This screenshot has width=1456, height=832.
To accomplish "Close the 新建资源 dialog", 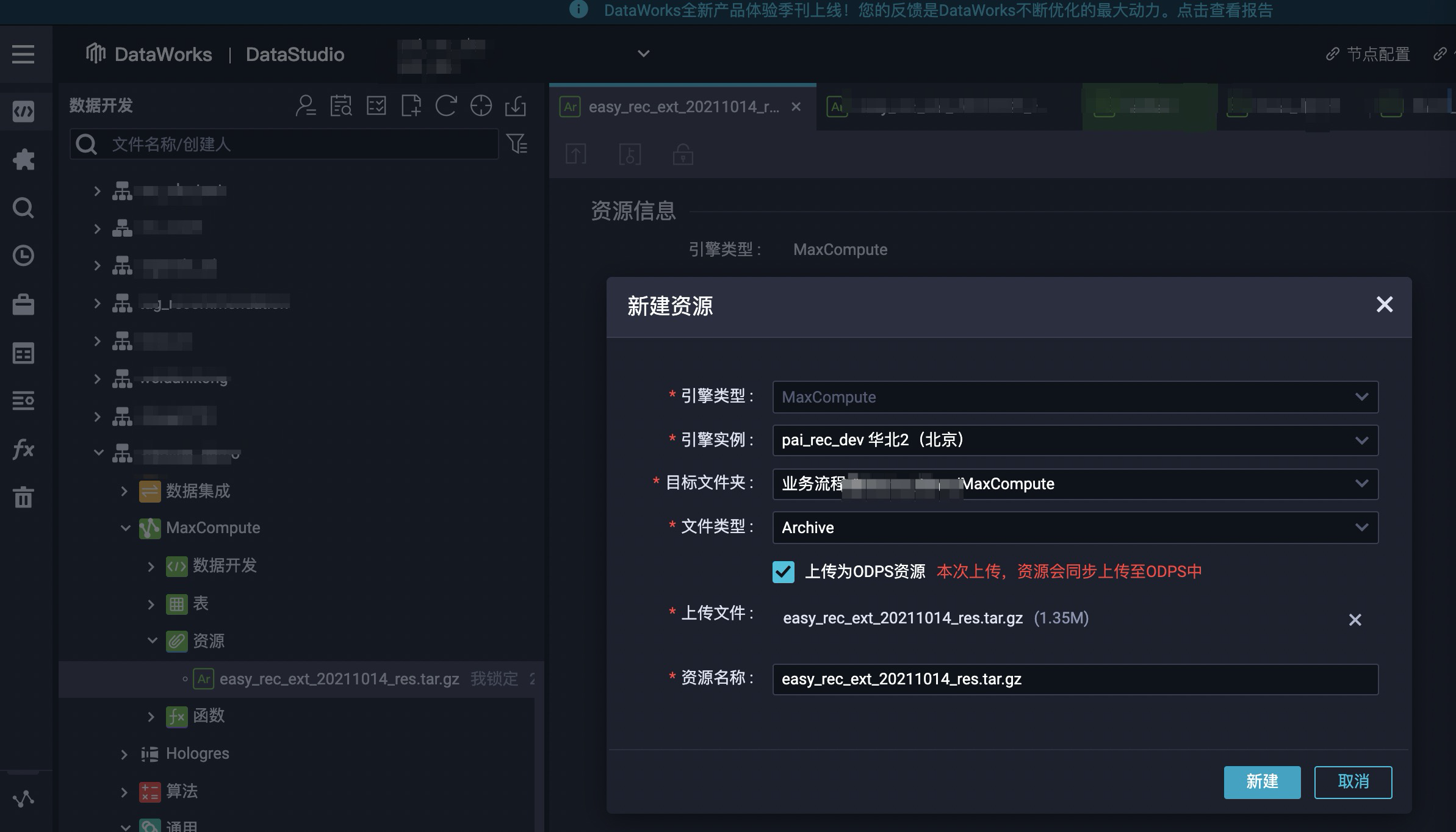I will pos(1385,304).
